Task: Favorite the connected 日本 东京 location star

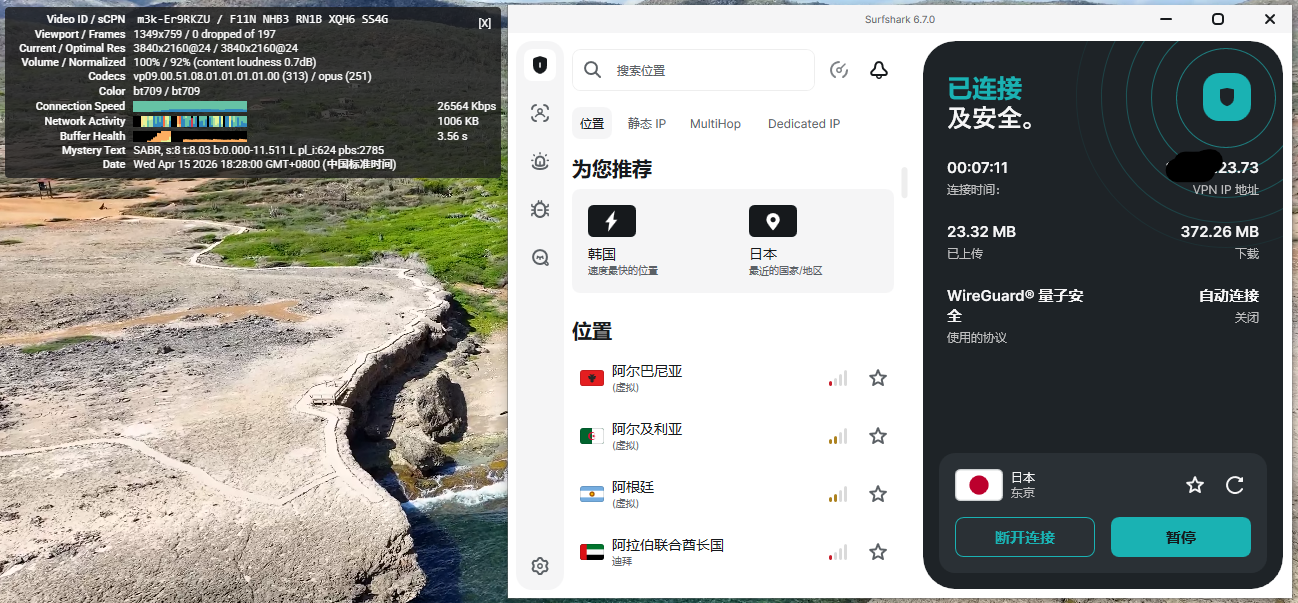Action: click(1195, 485)
